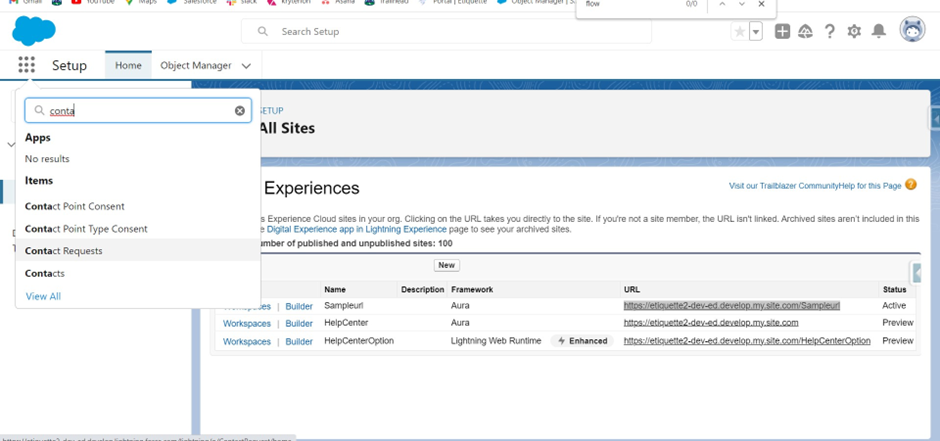940x441 pixels.
Task: Open Workspaces for HelpCenterOption site
Action: [246, 342]
